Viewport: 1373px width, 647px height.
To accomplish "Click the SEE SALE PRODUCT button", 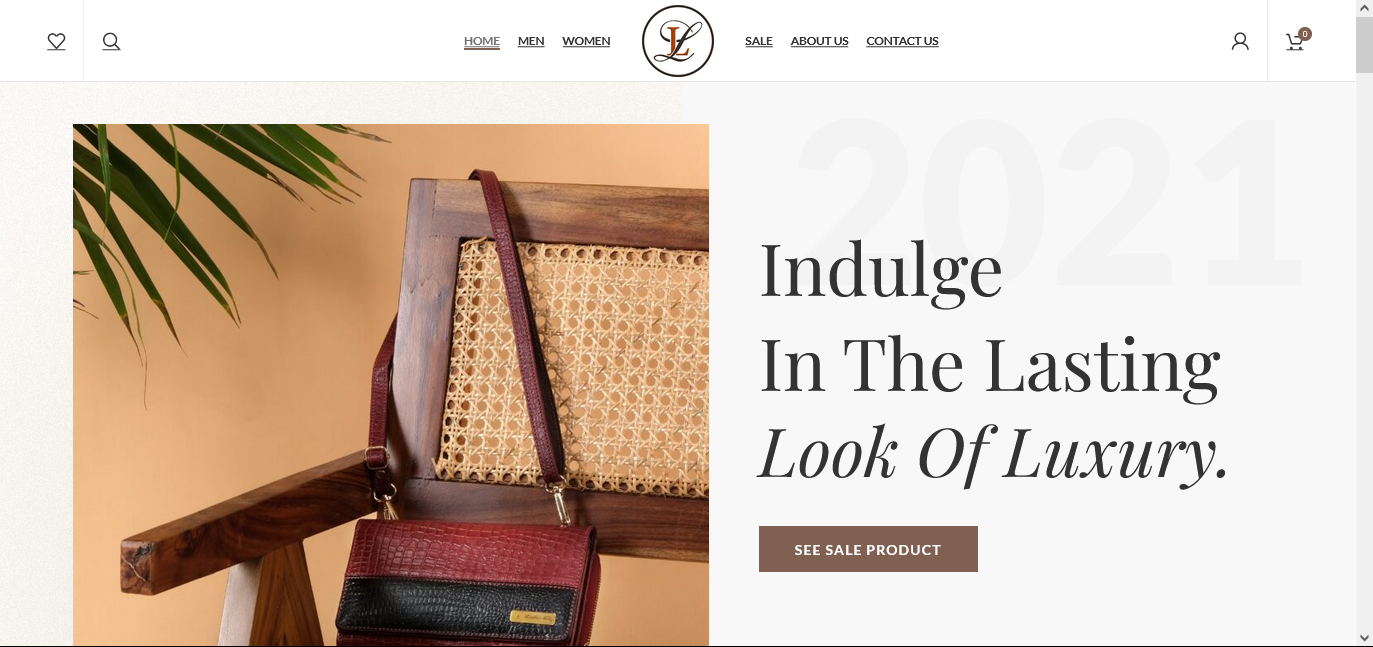I will click(x=868, y=549).
